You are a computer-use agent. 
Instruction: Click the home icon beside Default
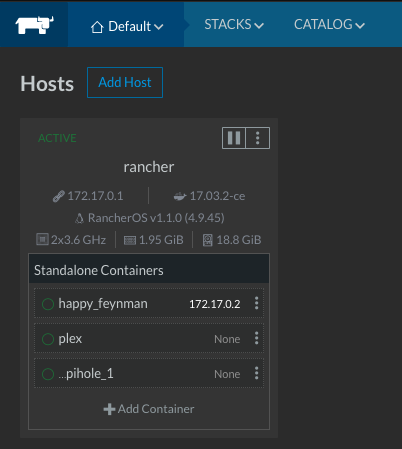[97, 27]
